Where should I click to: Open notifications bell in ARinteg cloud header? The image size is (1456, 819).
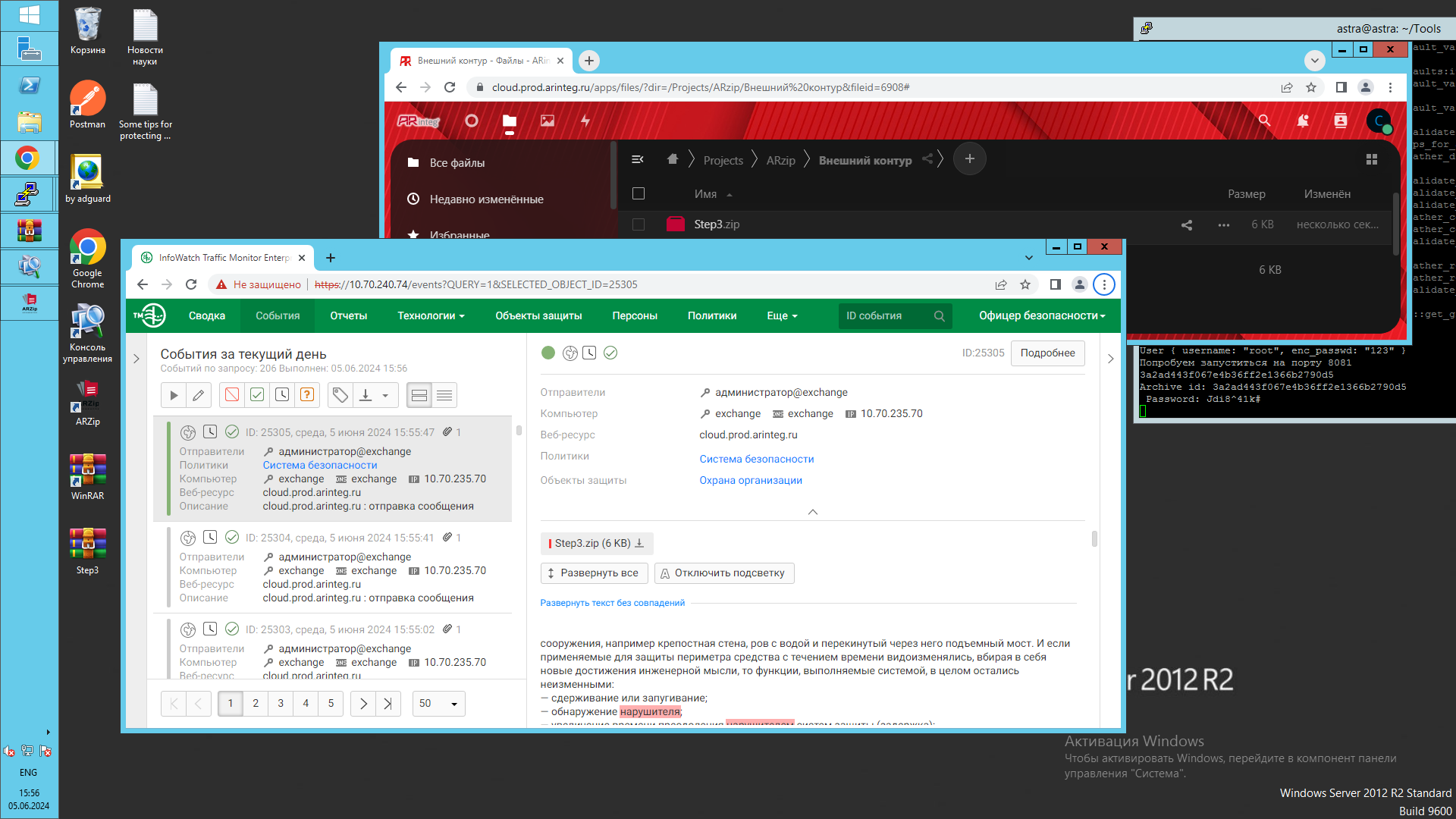point(1303,121)
